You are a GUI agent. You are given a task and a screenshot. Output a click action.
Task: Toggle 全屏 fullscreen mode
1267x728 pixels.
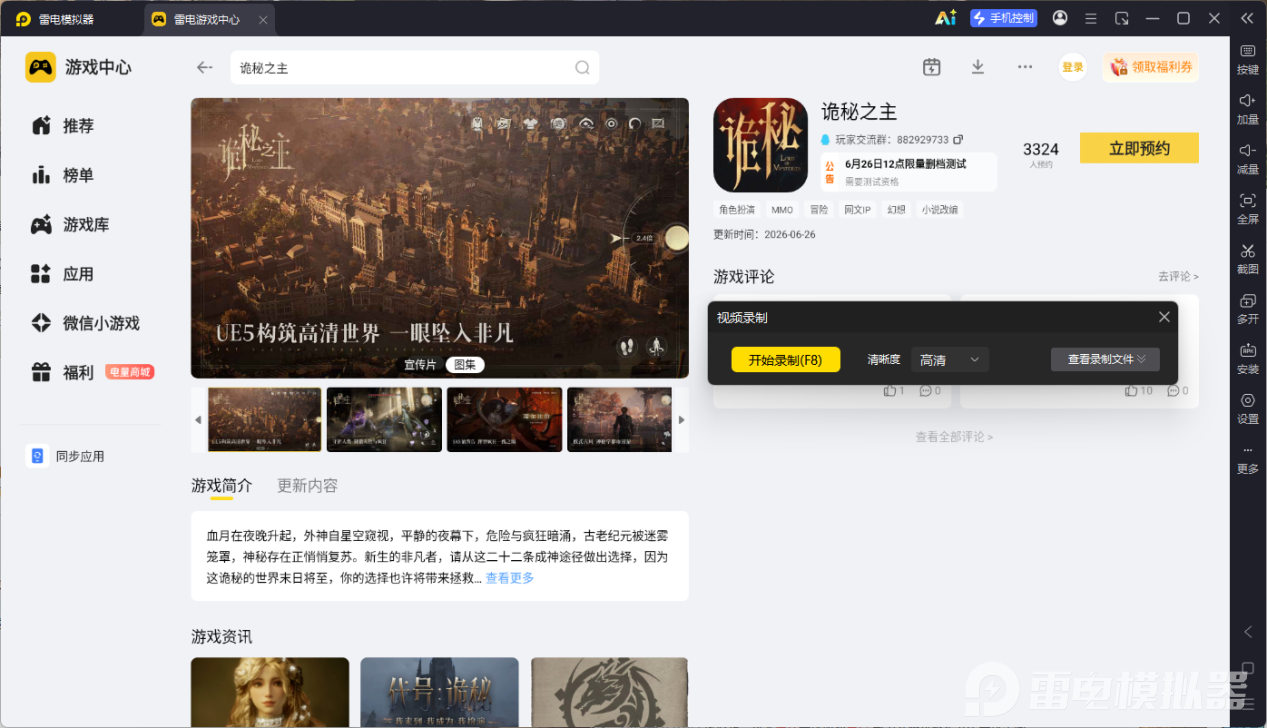pos(1248,209)
